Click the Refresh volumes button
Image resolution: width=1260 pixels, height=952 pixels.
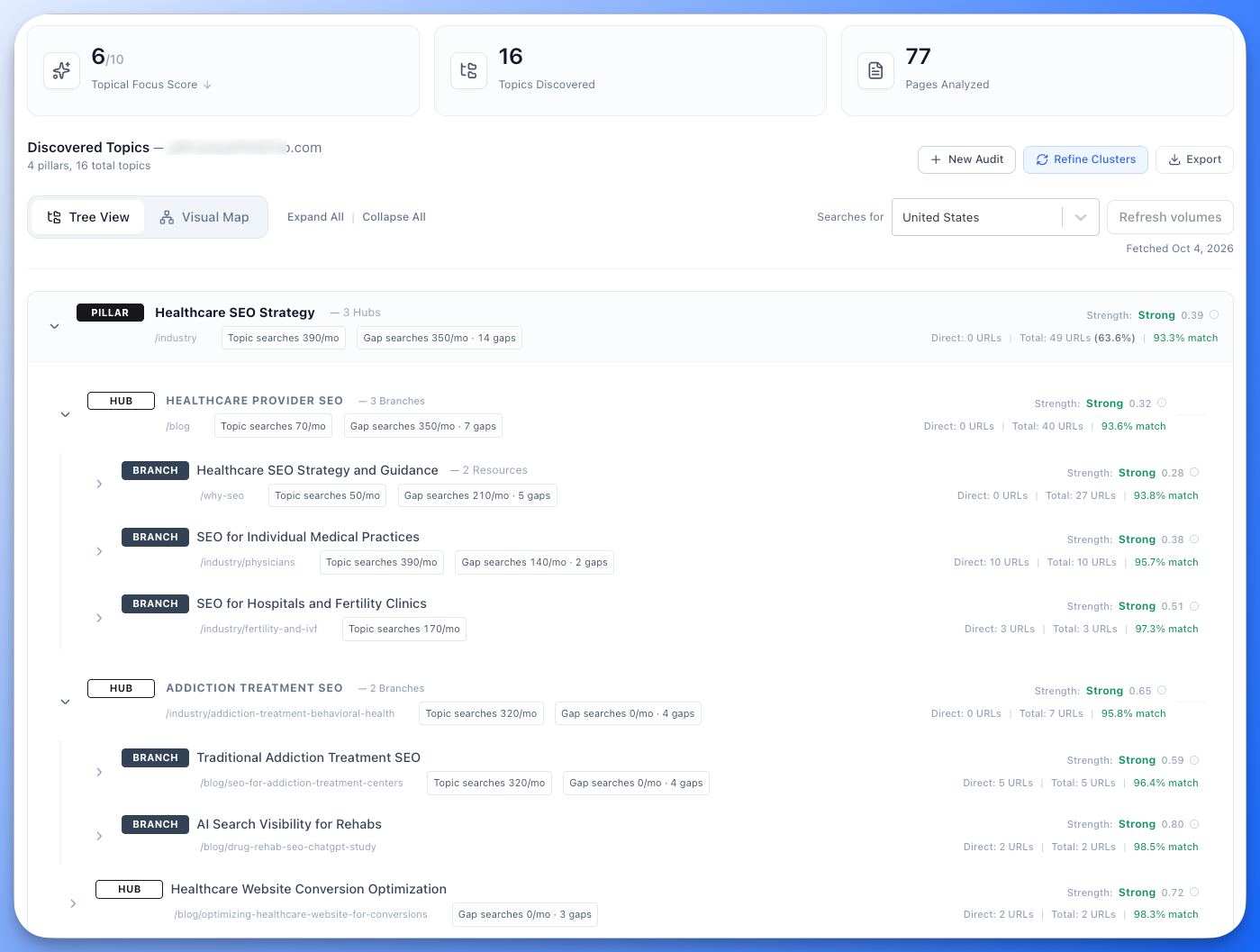coord(1170,217)
